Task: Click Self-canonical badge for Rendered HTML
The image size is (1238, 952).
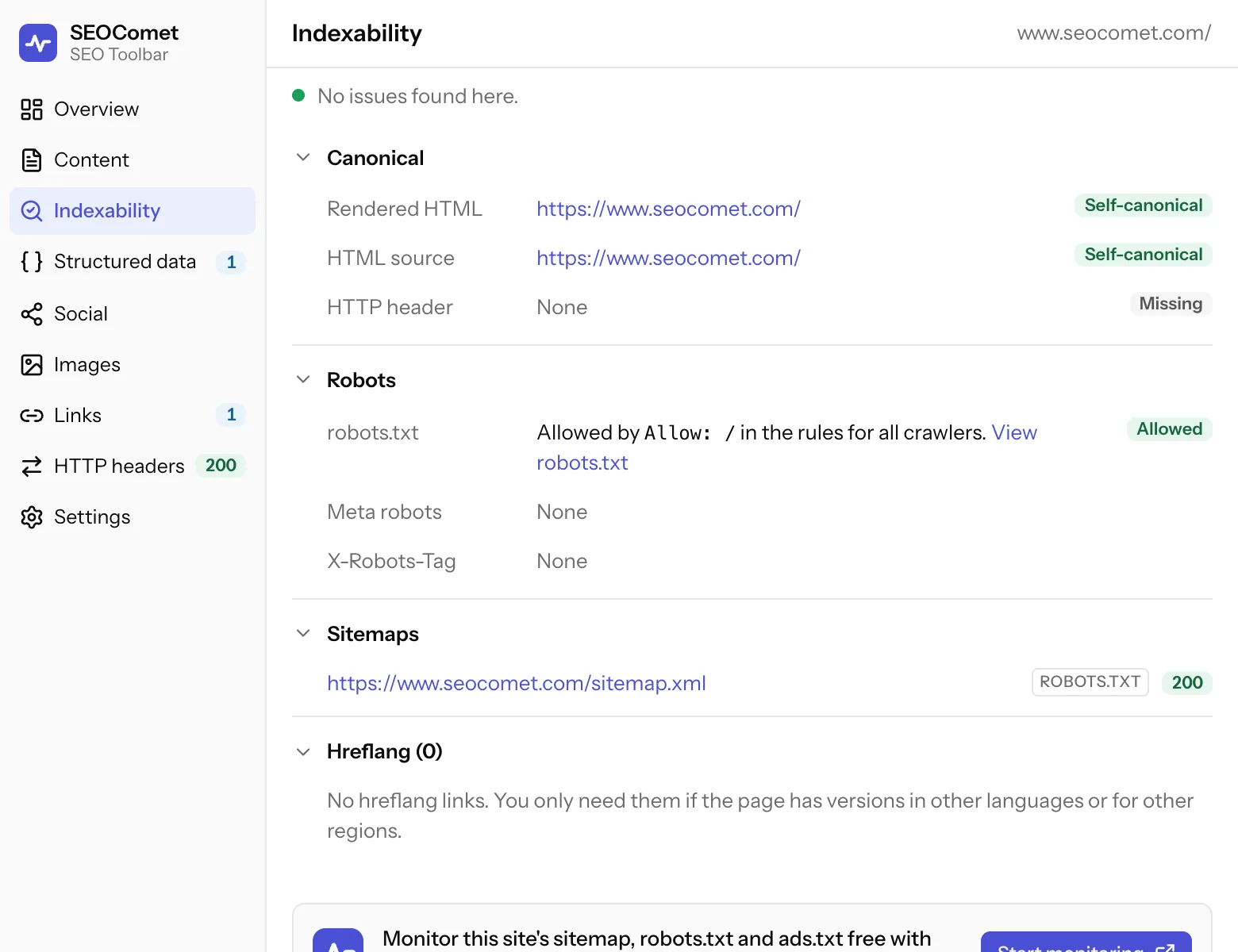Action: tap(1144, 205)
